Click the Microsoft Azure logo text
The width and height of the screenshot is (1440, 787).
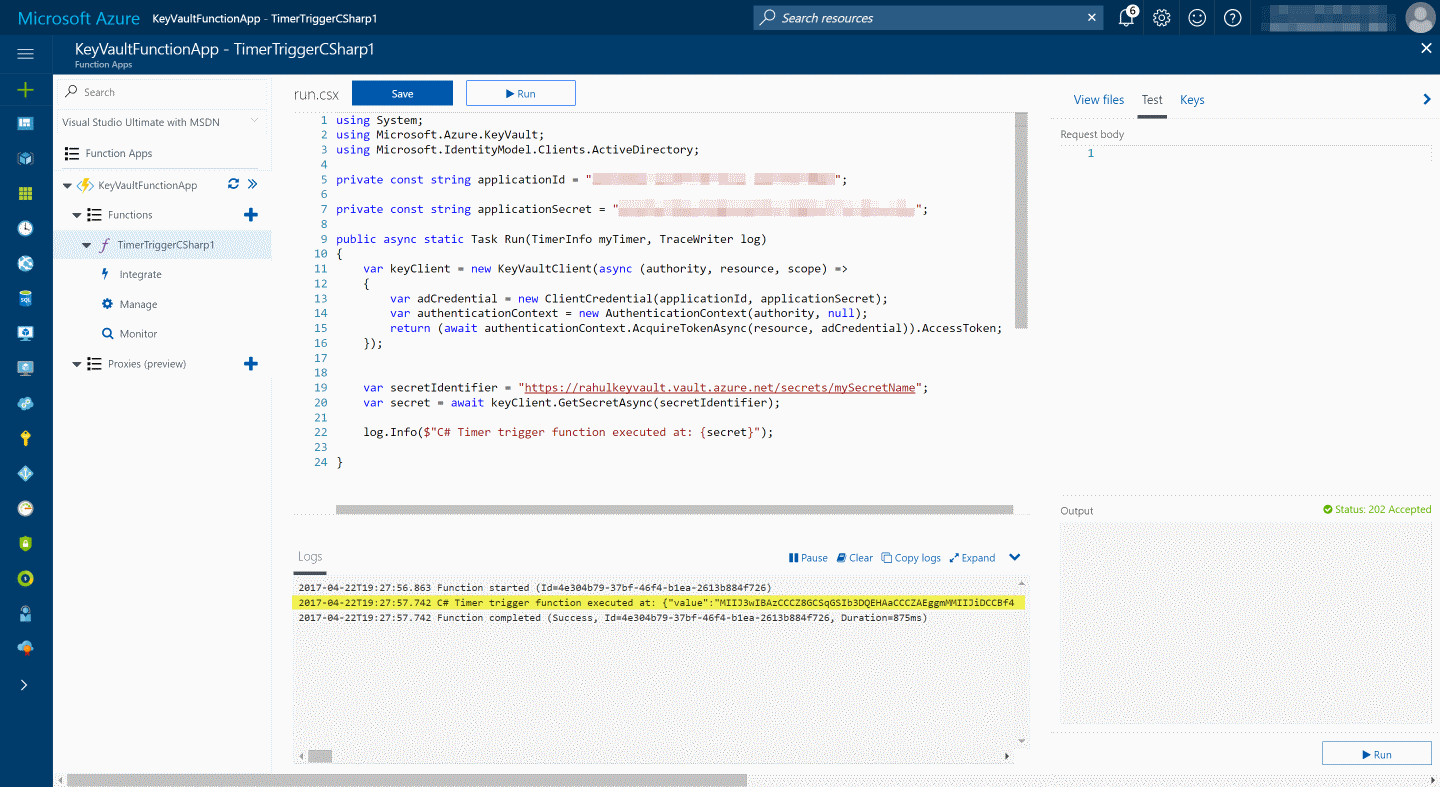79,18
